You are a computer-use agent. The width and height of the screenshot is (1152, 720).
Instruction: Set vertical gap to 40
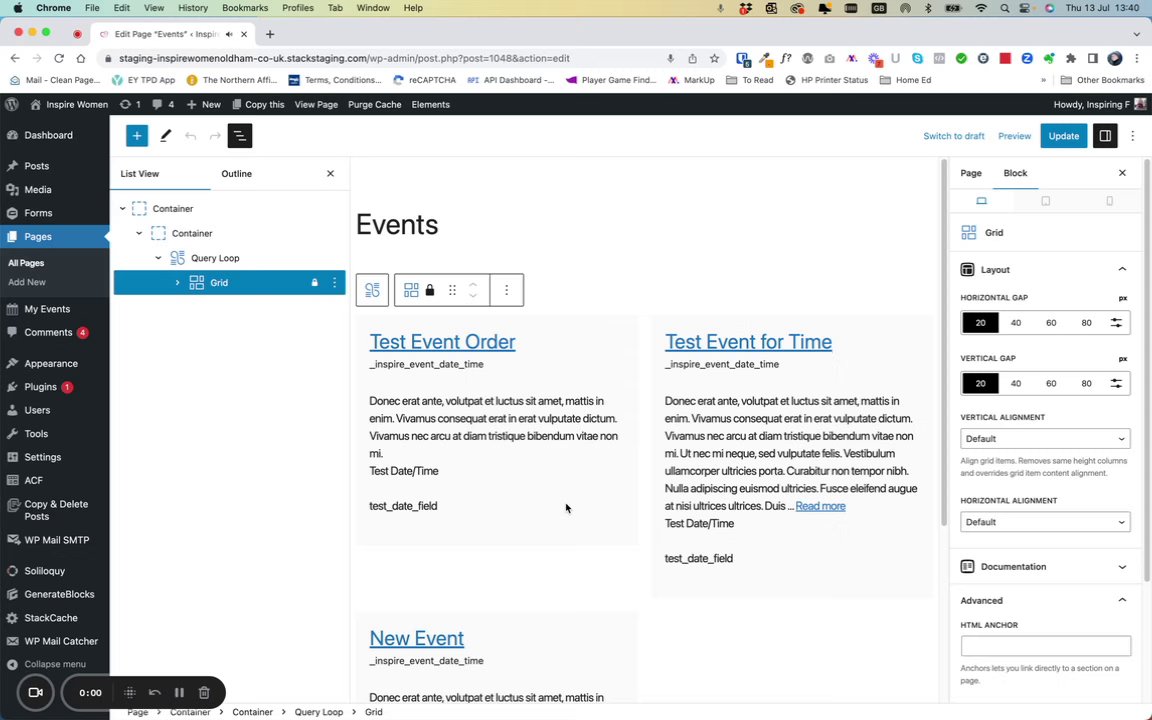(x=1015, y=383)
